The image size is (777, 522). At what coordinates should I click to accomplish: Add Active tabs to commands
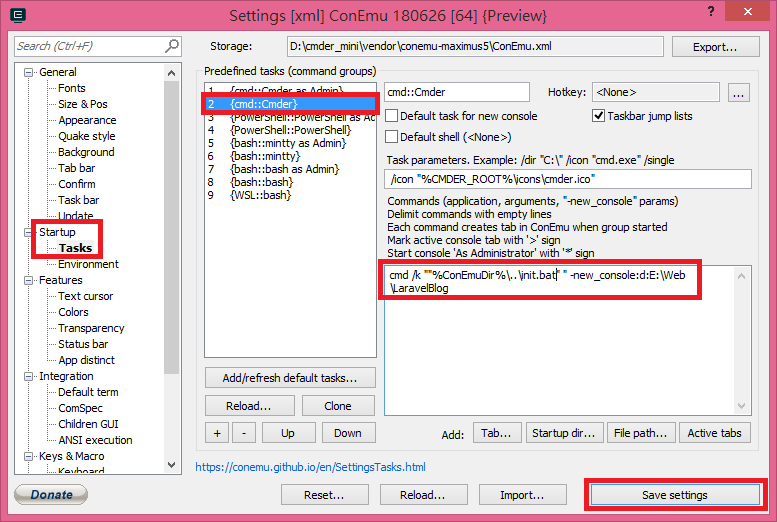pos(715,433)
